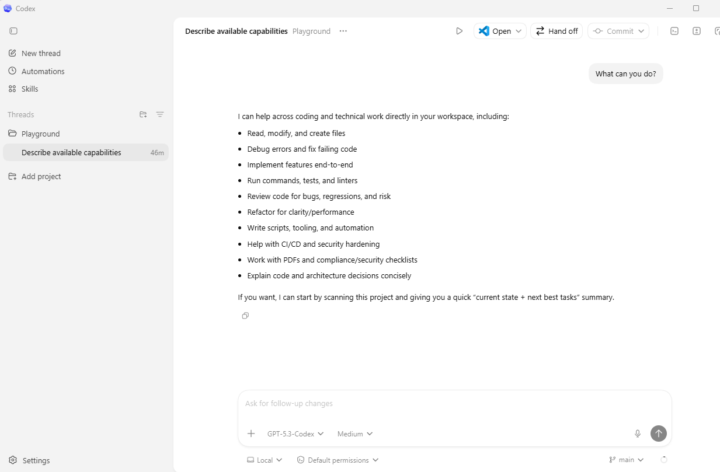Select the Describe available capabilities thread
The image size is (720, 472).
pyautogui.click(x=71, y=153)
